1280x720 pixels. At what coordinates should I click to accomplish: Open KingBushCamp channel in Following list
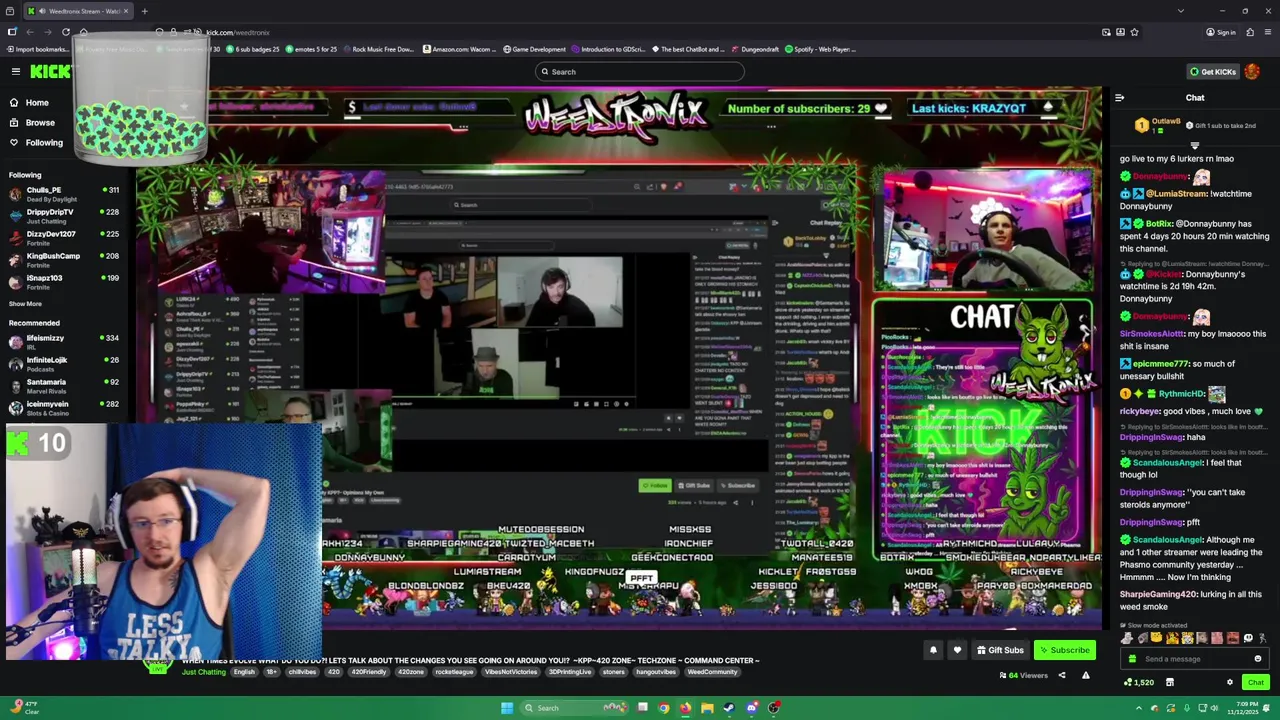(64, 259)
